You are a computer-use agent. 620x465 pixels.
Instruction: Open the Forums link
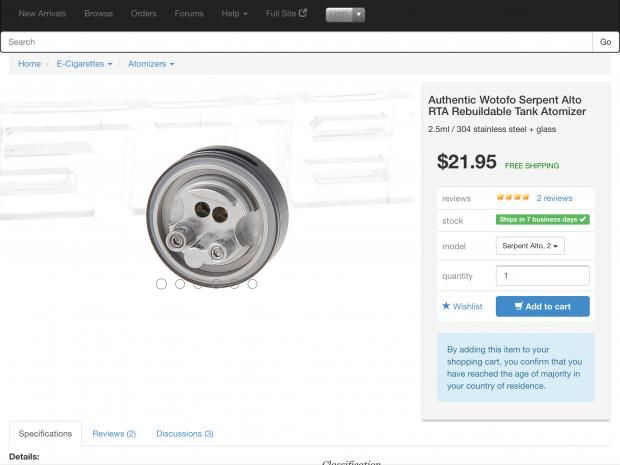(189, 13)
